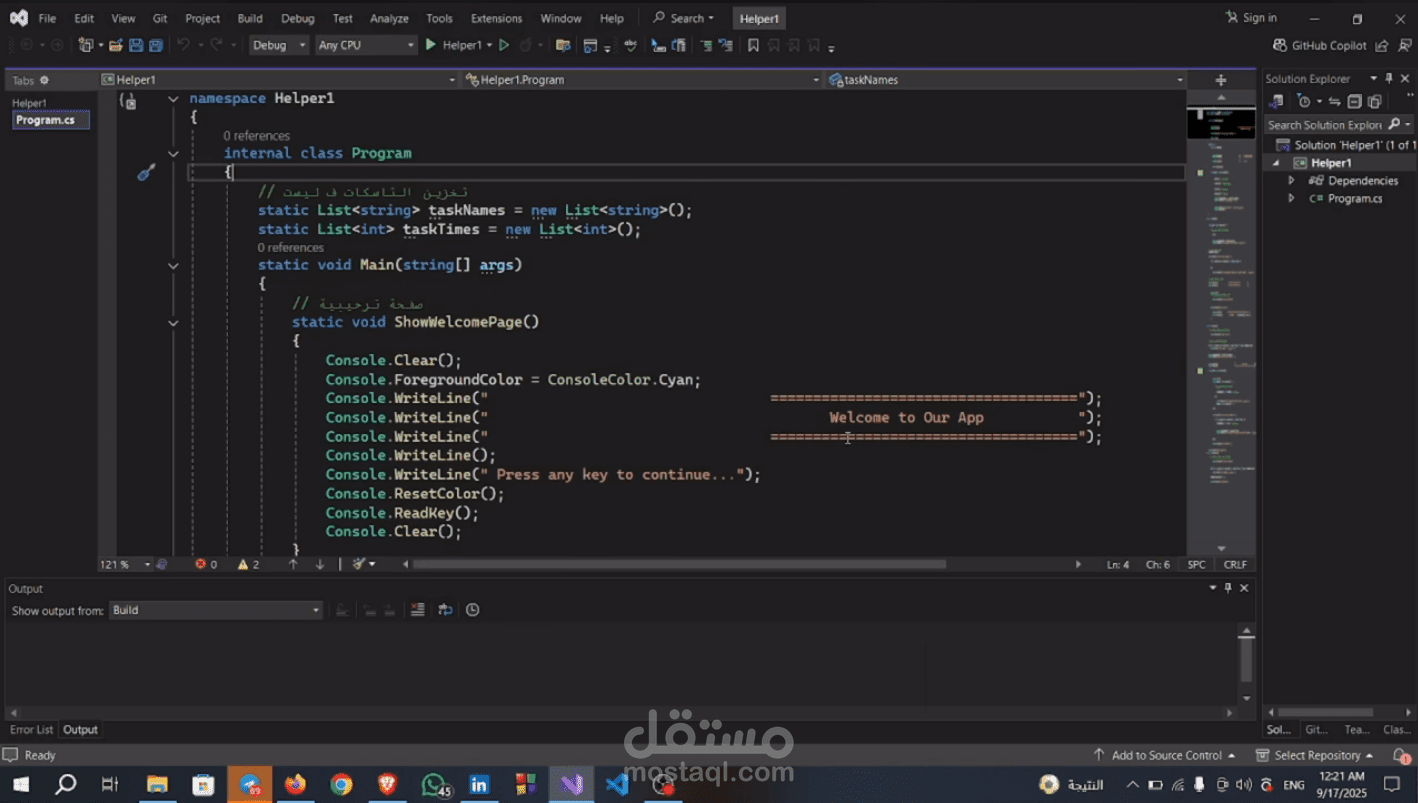Image resolution: width=1418 pixels, height=803 pixels.
Task: Open File Explorer from the taskbar
Action: coord(157,785)
